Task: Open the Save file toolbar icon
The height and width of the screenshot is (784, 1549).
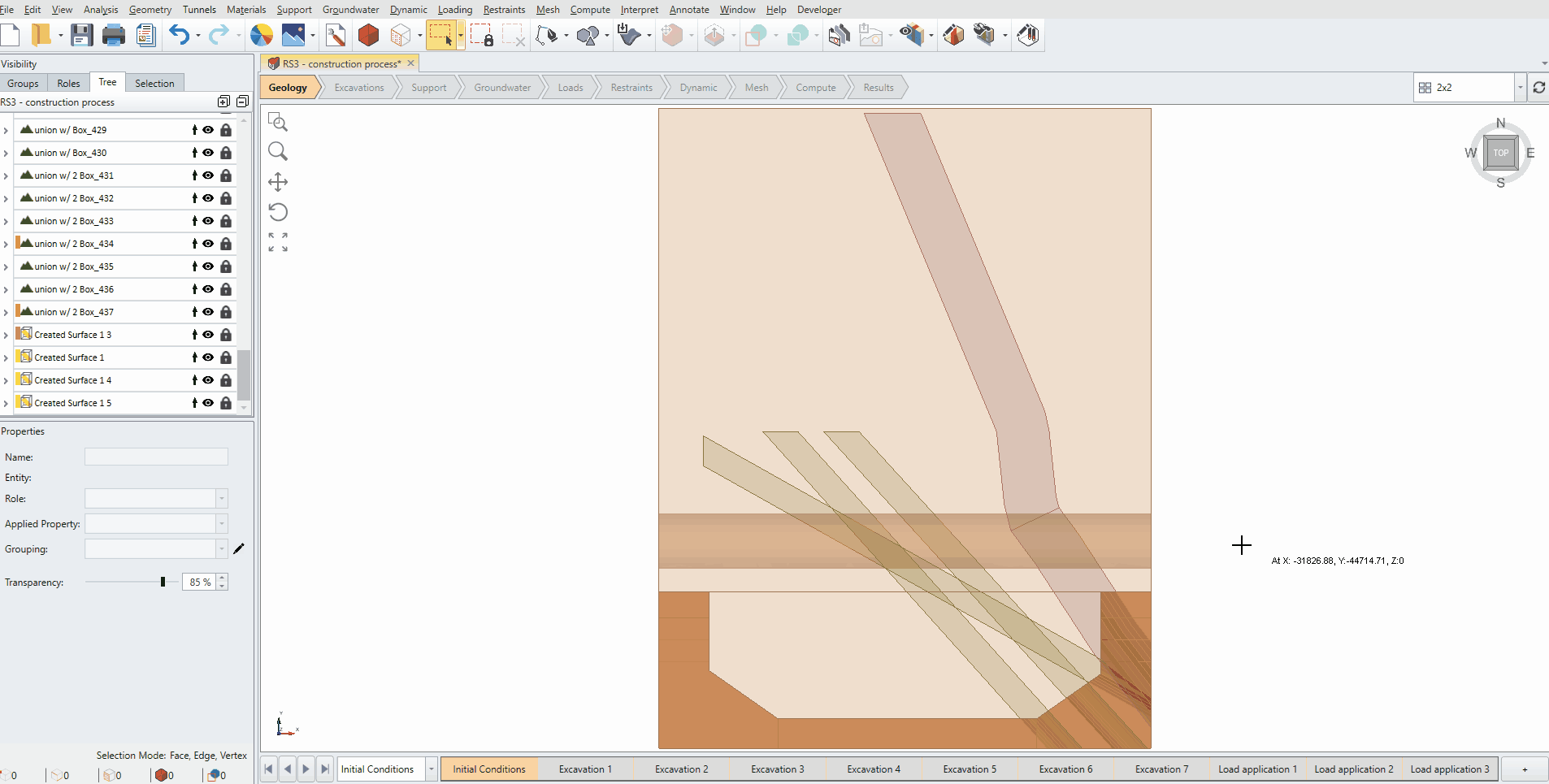Action: 81,35
